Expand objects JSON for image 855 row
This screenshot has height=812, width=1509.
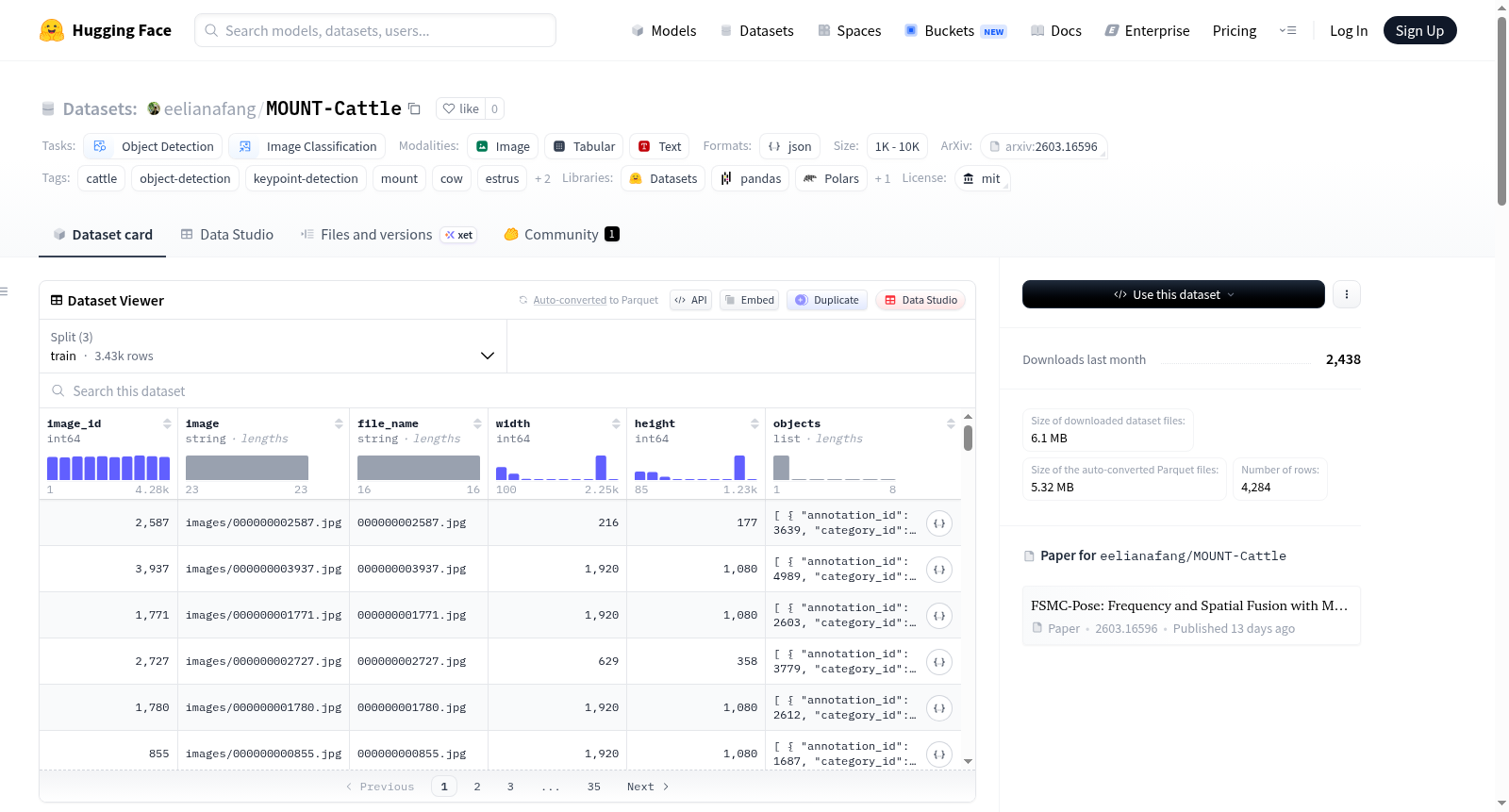(x=939, y=754)
